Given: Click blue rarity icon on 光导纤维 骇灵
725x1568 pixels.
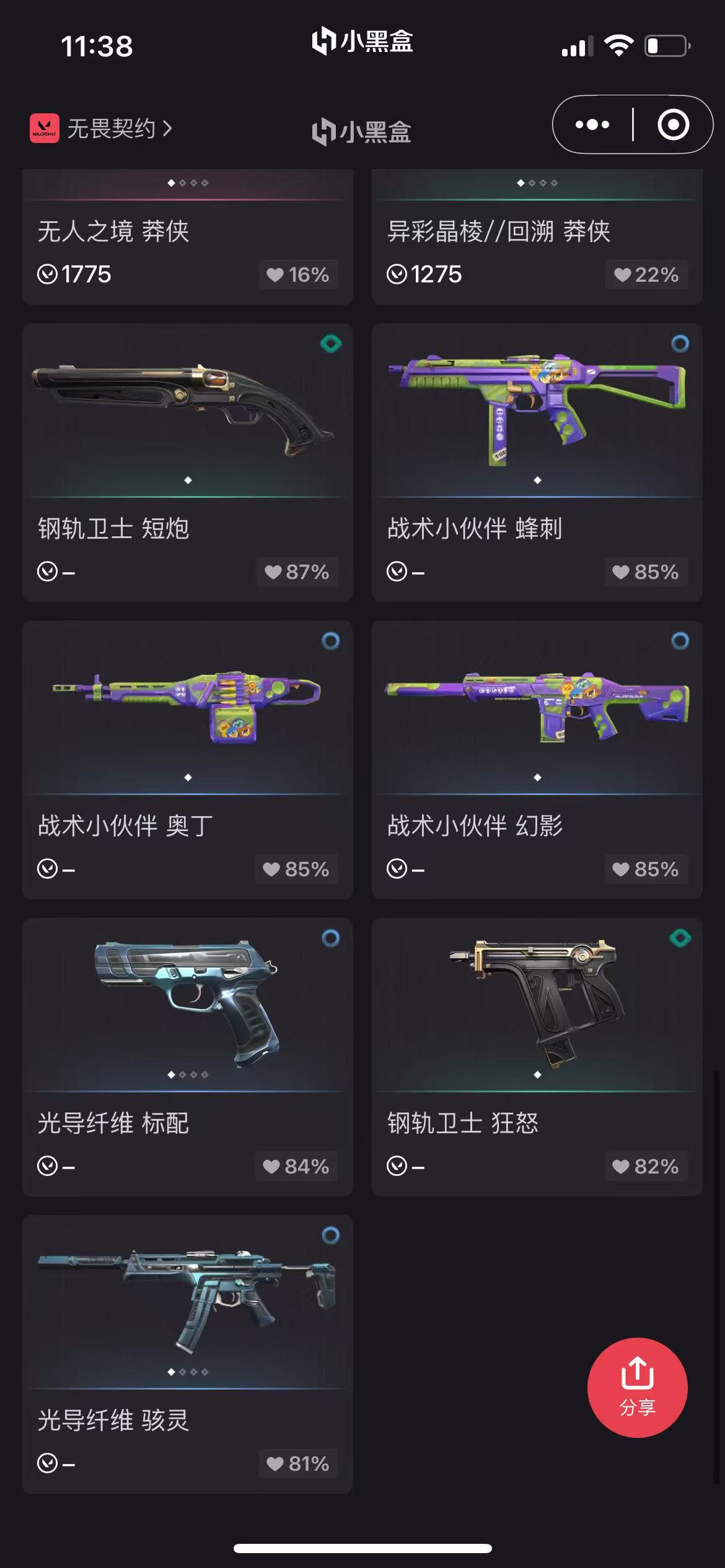Looking at the screenshot, I should coord(331,1235).
